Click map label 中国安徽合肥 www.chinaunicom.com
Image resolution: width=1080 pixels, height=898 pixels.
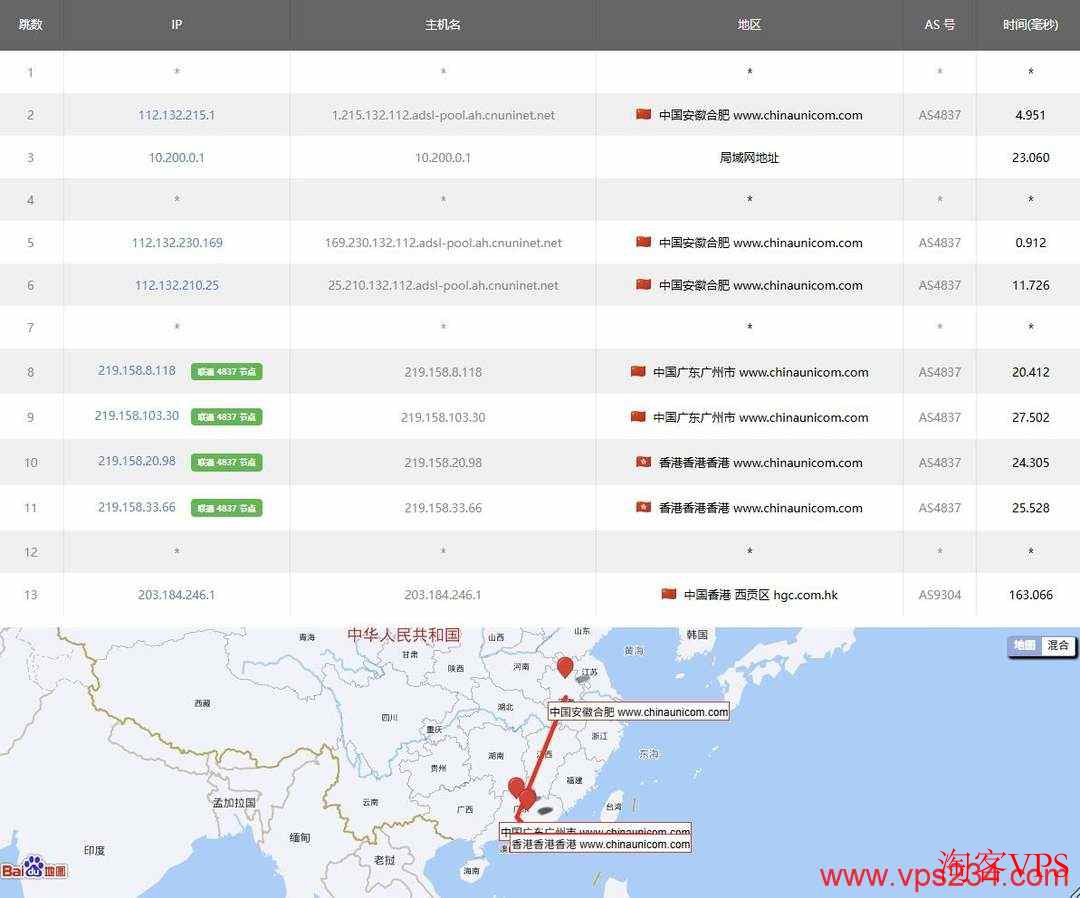[638, 712]
